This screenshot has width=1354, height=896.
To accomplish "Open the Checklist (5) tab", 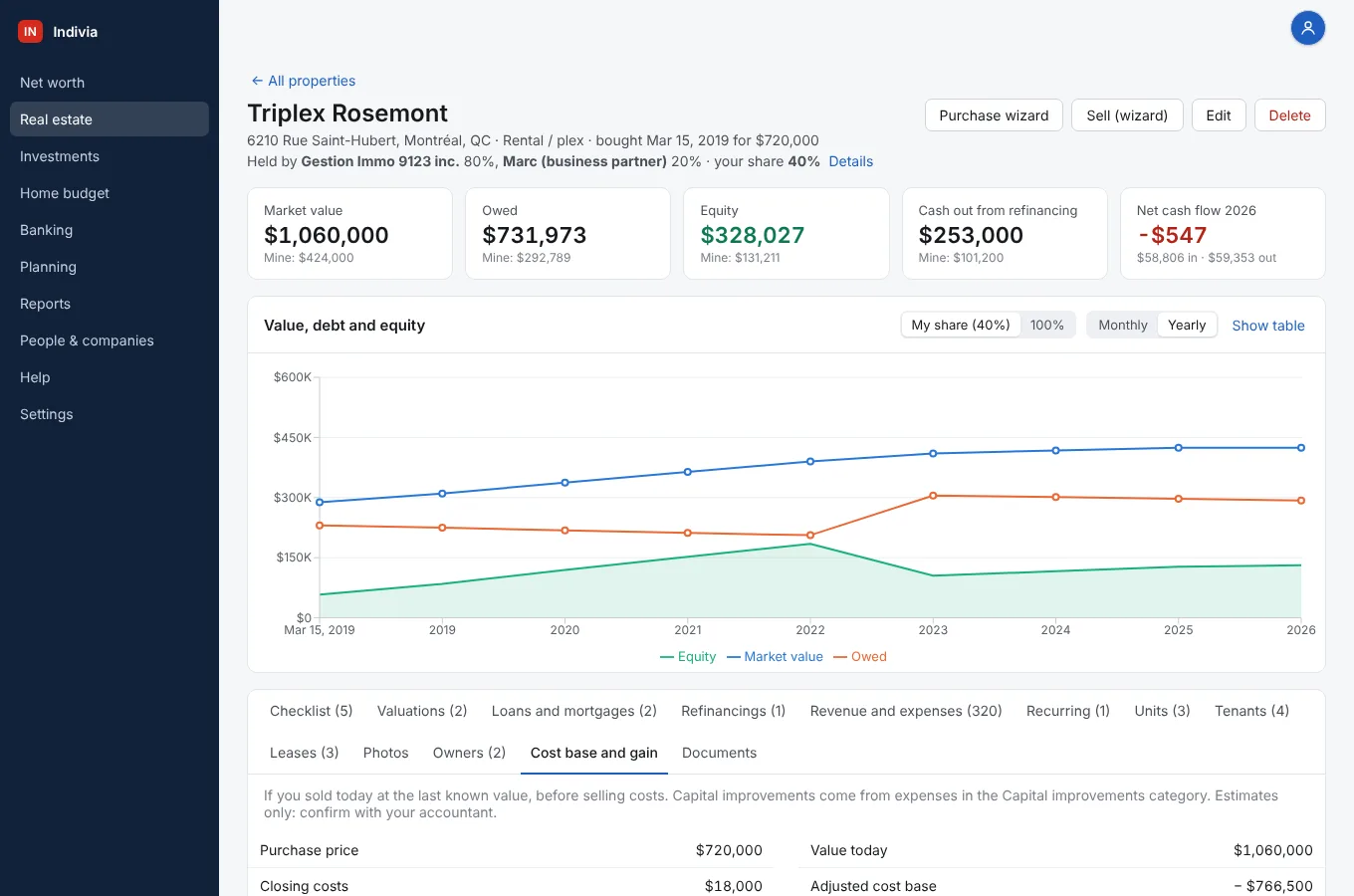I will click(x=312, y=711).
